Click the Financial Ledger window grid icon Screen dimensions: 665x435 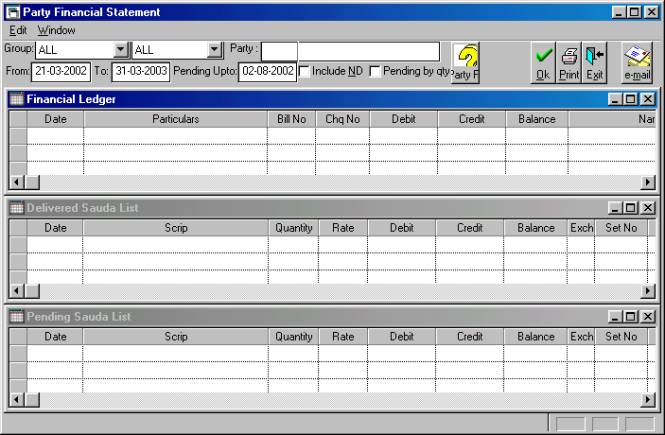pos(16,99)
